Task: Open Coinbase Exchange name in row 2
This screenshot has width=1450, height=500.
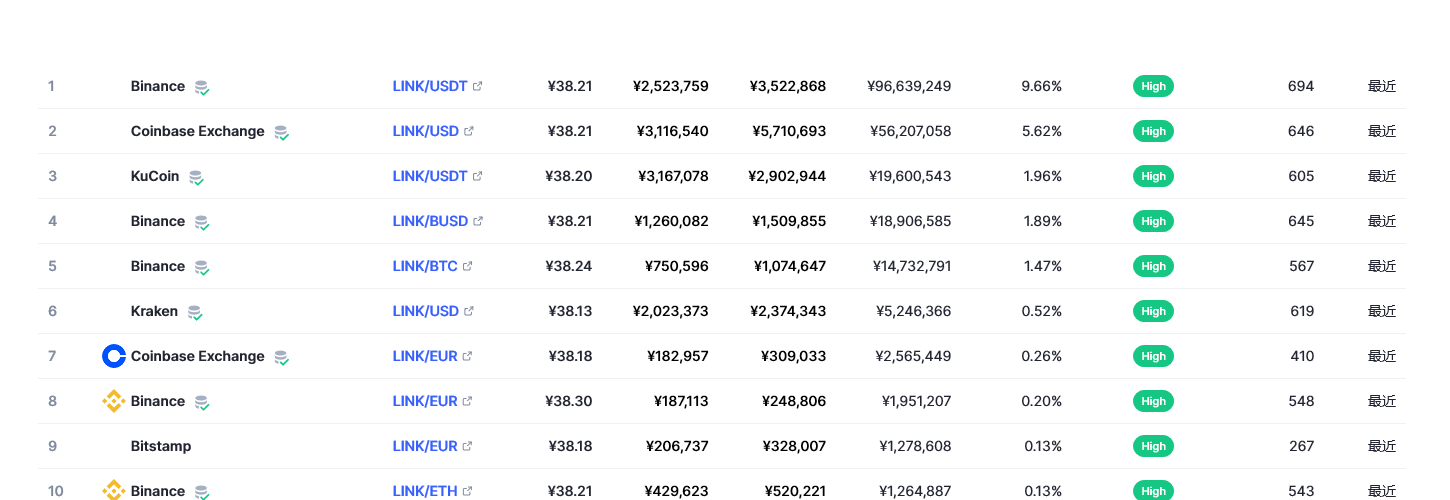Action: coord(198,131)
